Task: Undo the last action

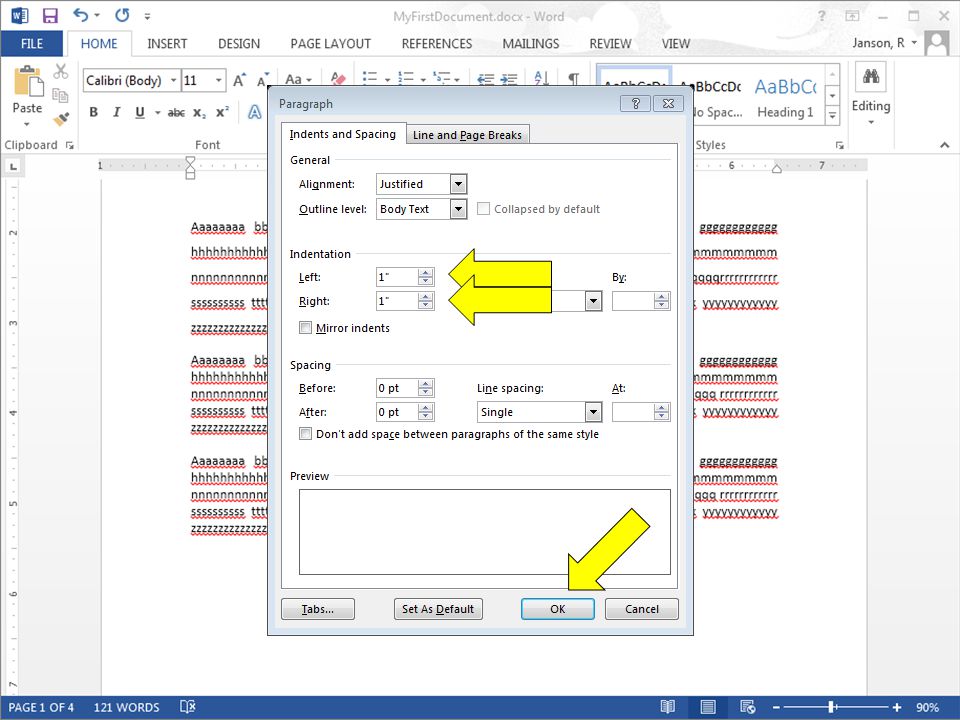Action: [80, 15]
